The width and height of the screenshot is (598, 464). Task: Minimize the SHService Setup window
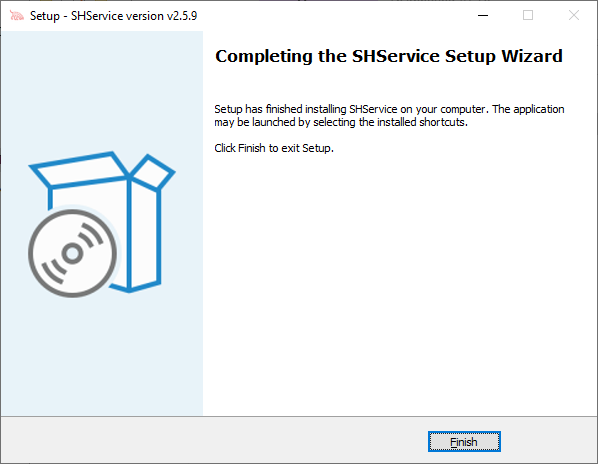click(x=483, y=16)
